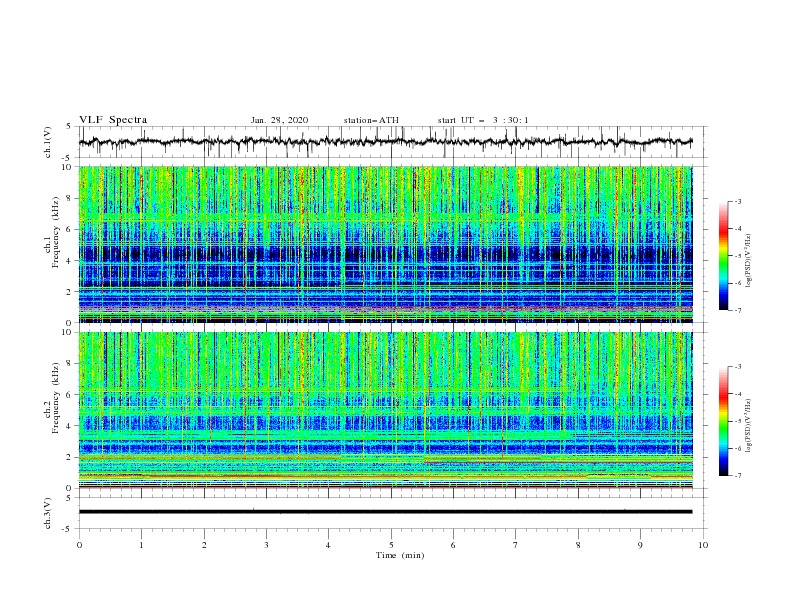Click the "4" tick on the time axis

point(328,545)
